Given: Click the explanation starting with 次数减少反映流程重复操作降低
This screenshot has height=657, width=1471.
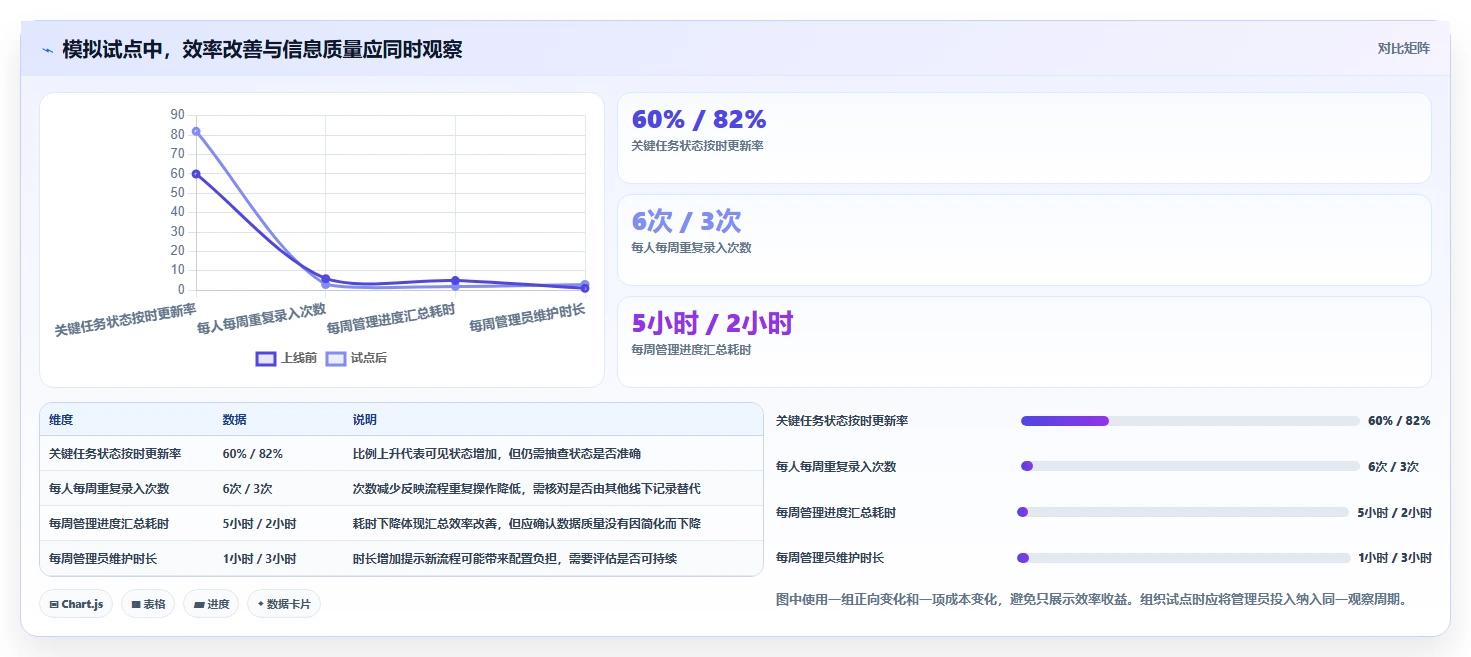Looking at the screenshot, I should pos(527,489).
